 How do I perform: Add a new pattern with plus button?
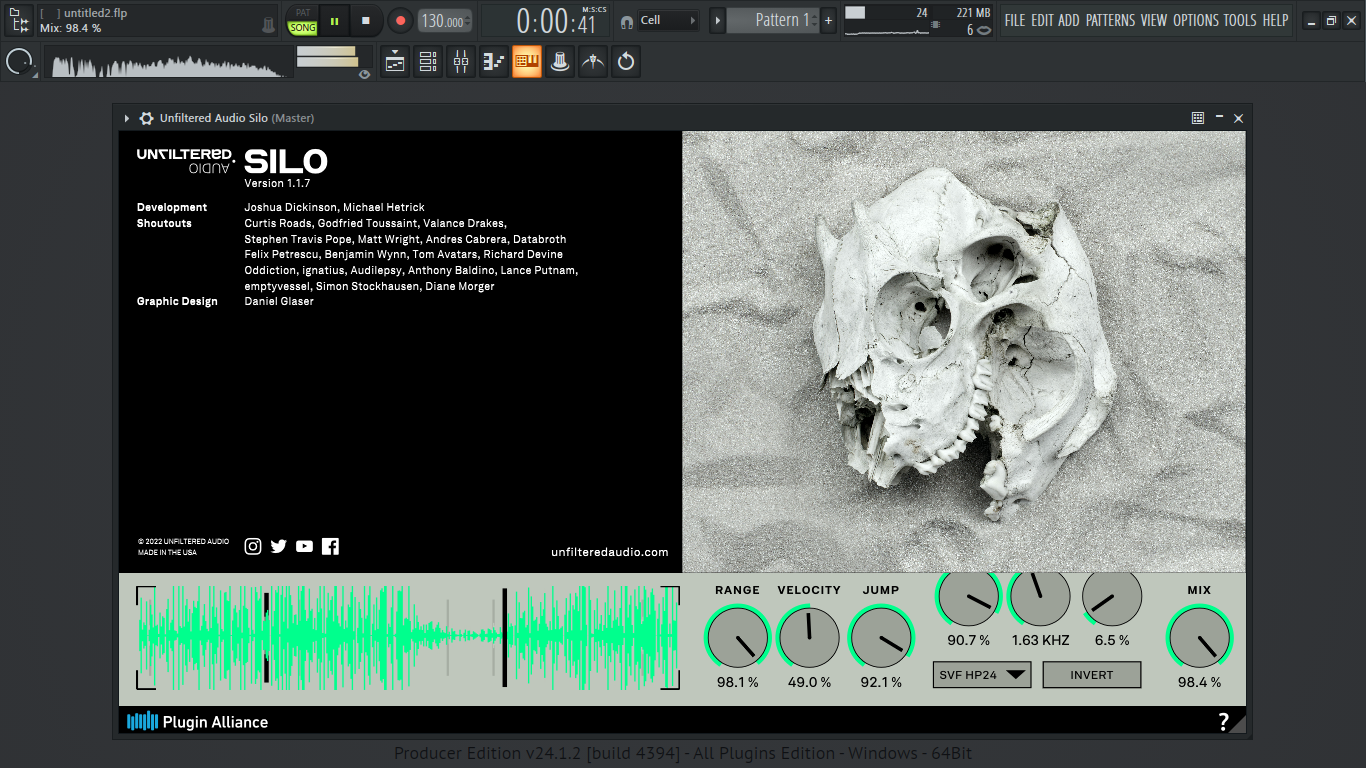[828, 20]
